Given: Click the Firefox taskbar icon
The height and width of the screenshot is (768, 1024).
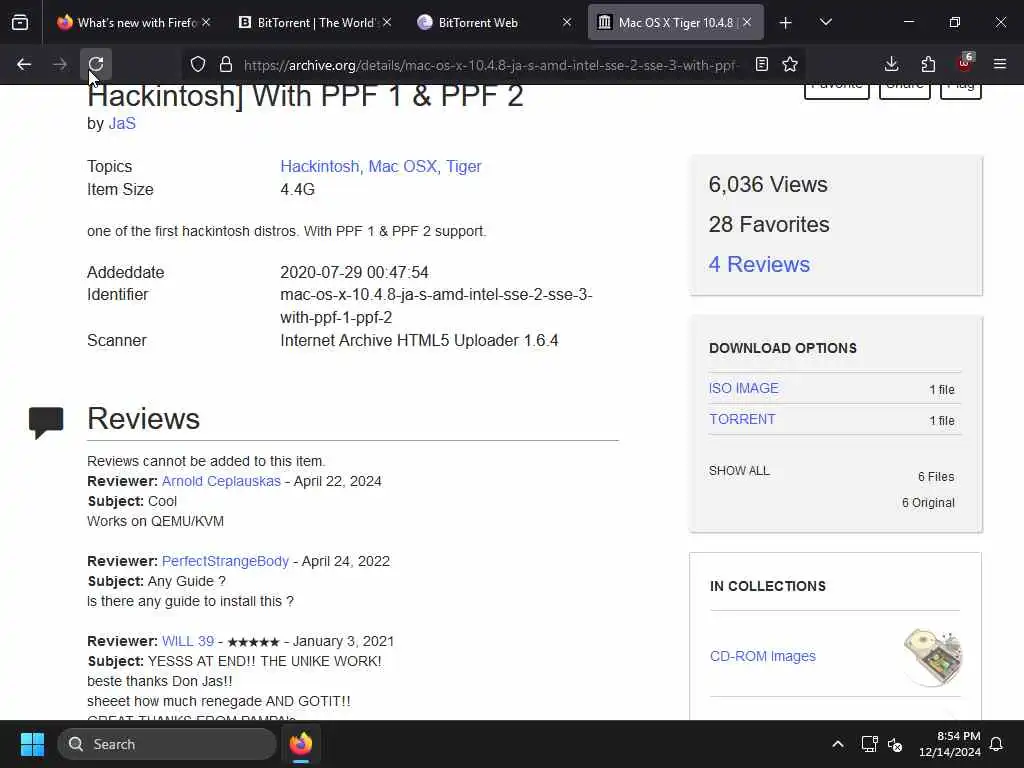Looking at the screenshot, I should [x=301, y=744].
